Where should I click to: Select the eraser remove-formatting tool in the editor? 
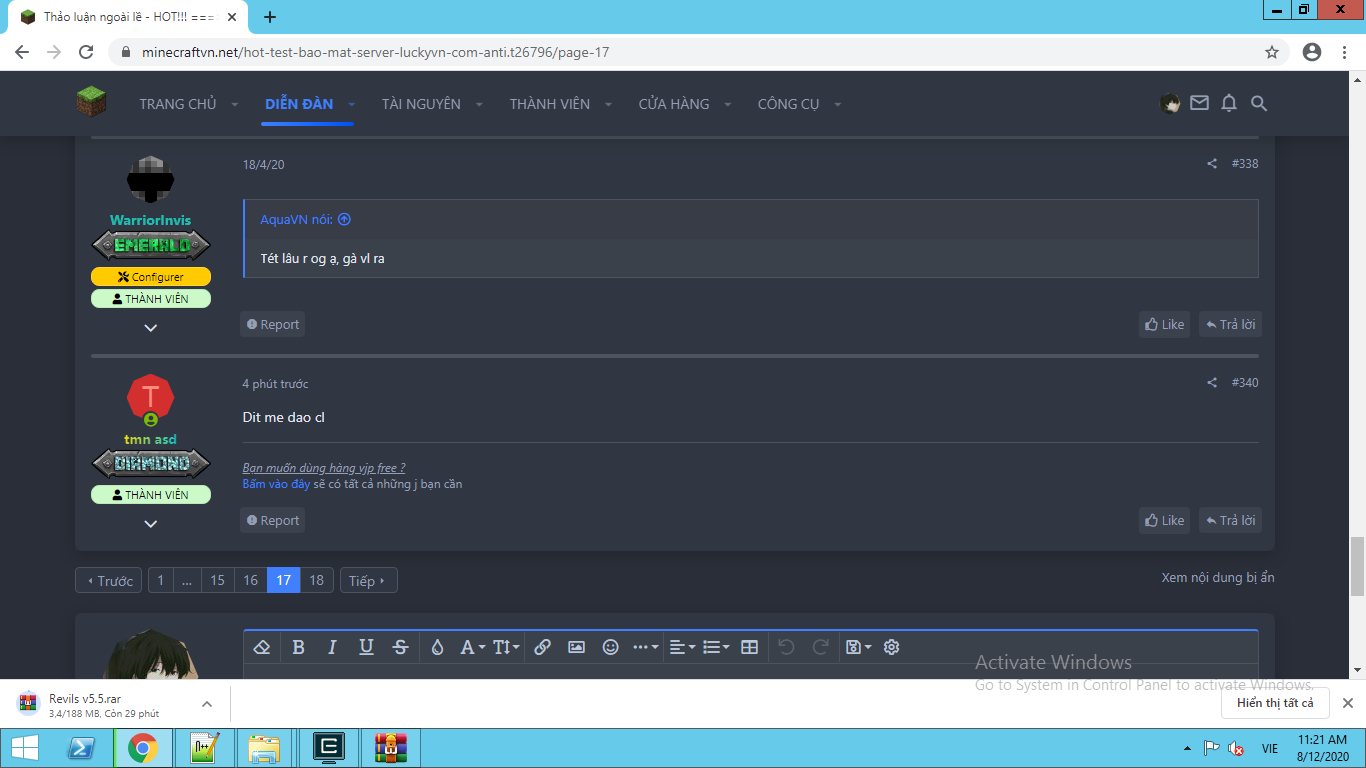coord(262,647)
